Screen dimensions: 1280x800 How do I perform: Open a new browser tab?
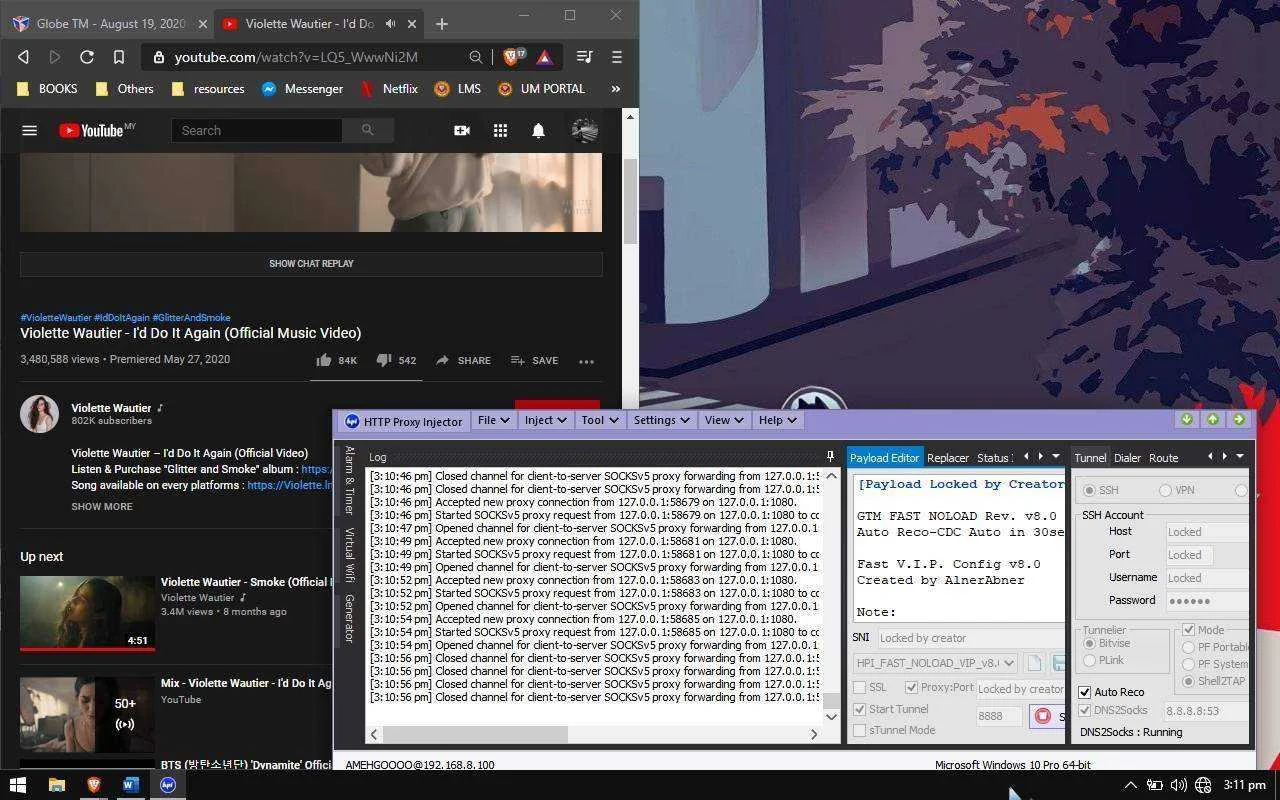pos(442,23)
